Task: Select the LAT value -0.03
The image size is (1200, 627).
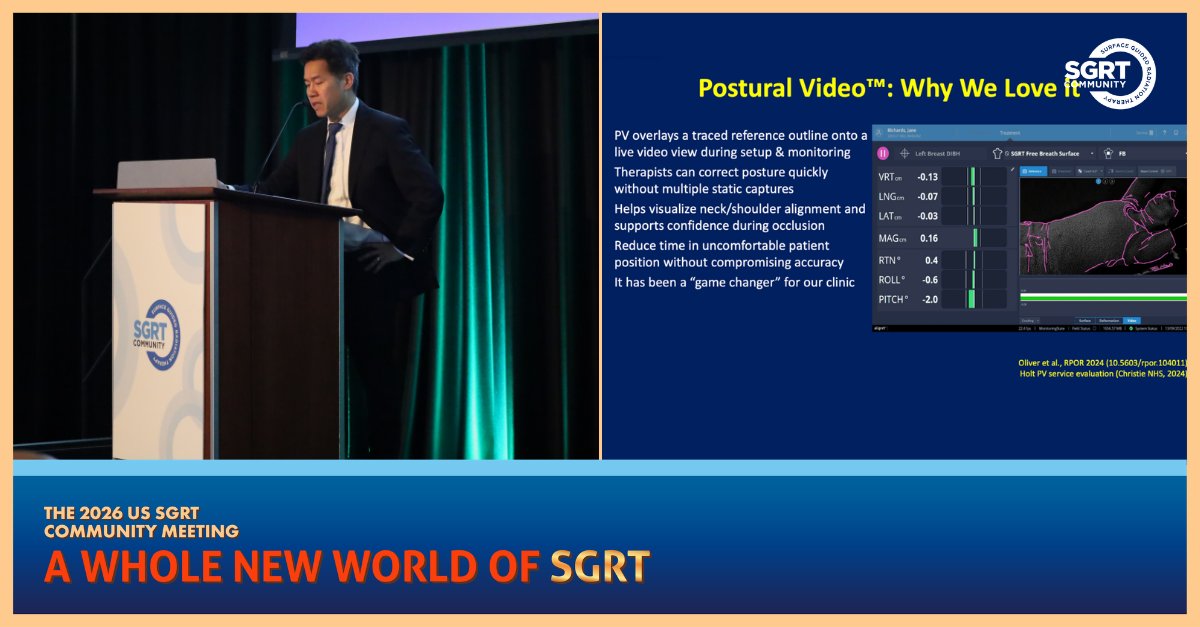Action: 928,216
